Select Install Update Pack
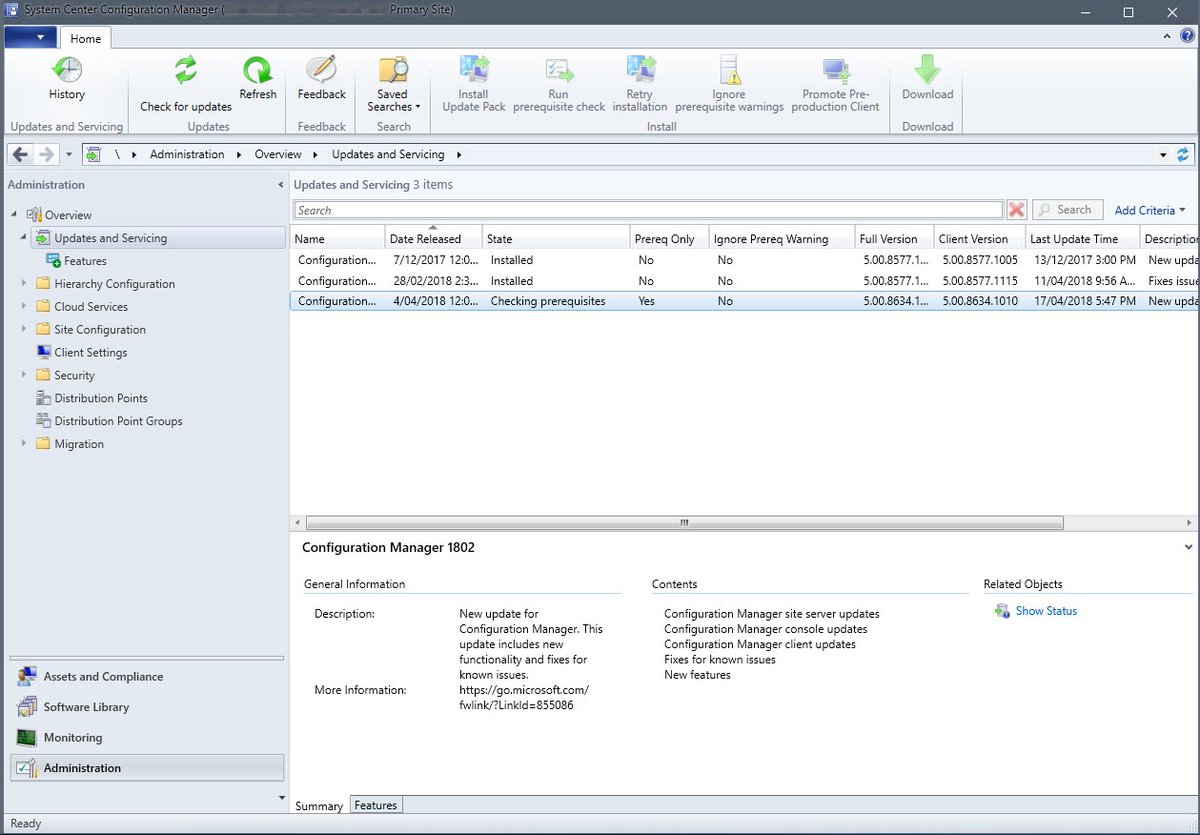The image size is (1200, 835). pyautogui.click(x=472, y=85)
